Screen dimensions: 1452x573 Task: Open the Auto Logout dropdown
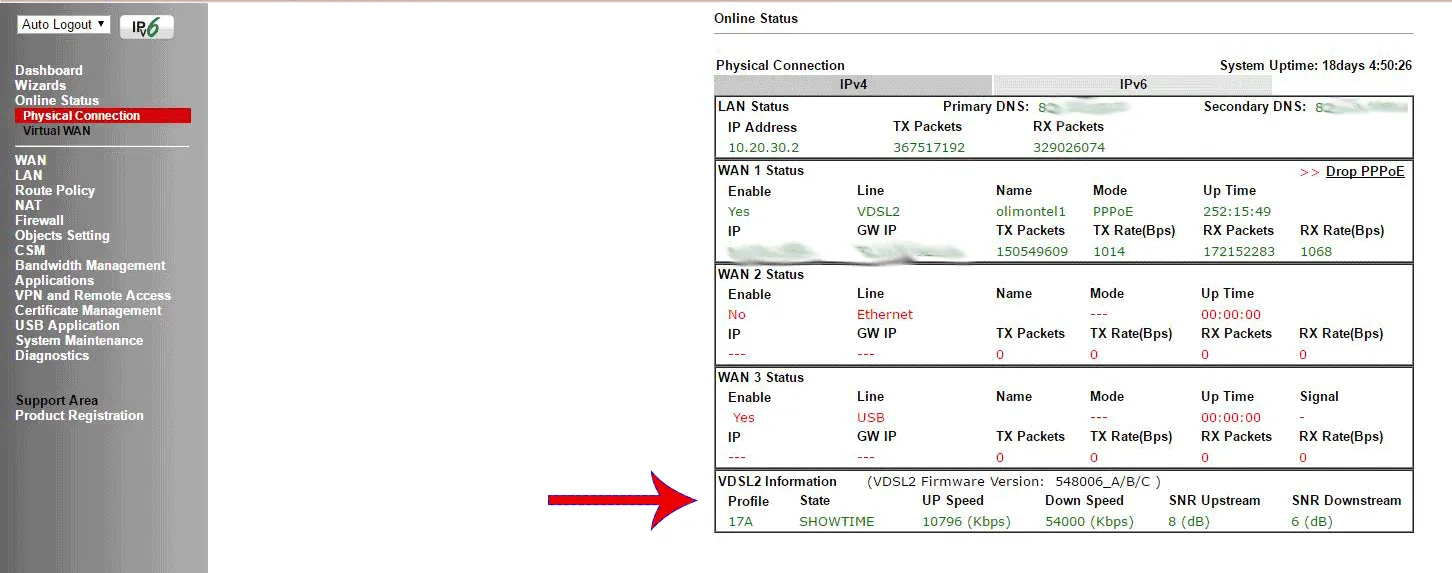click(63, 25)
